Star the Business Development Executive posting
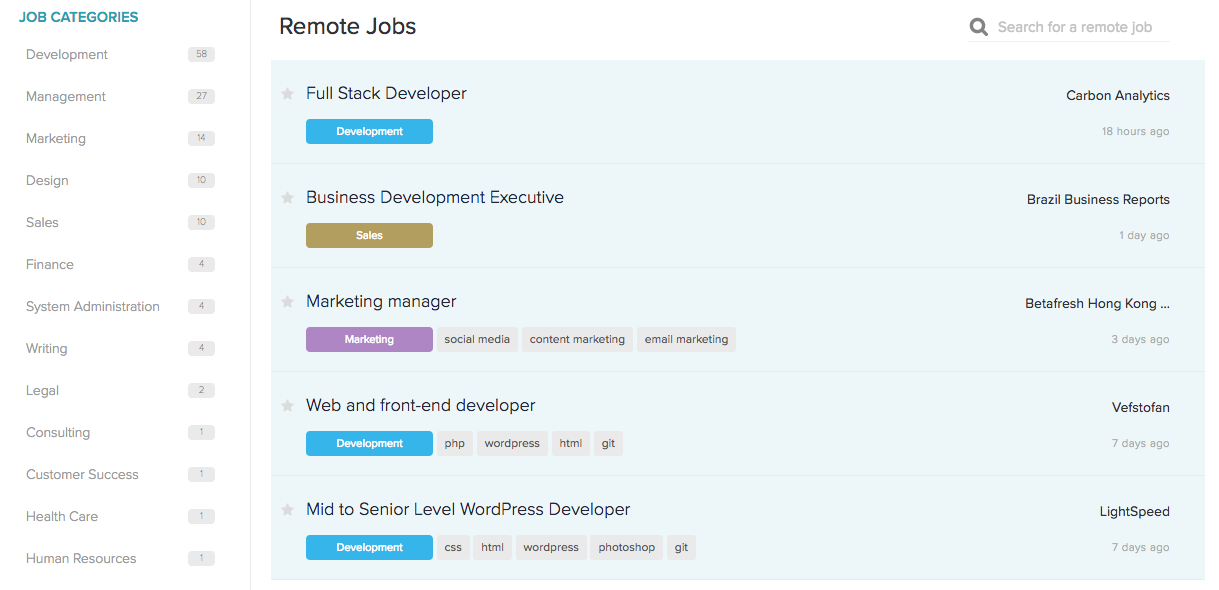This screenshot has height=590, width=1219. pyautogui.click(x=288, y=197)
